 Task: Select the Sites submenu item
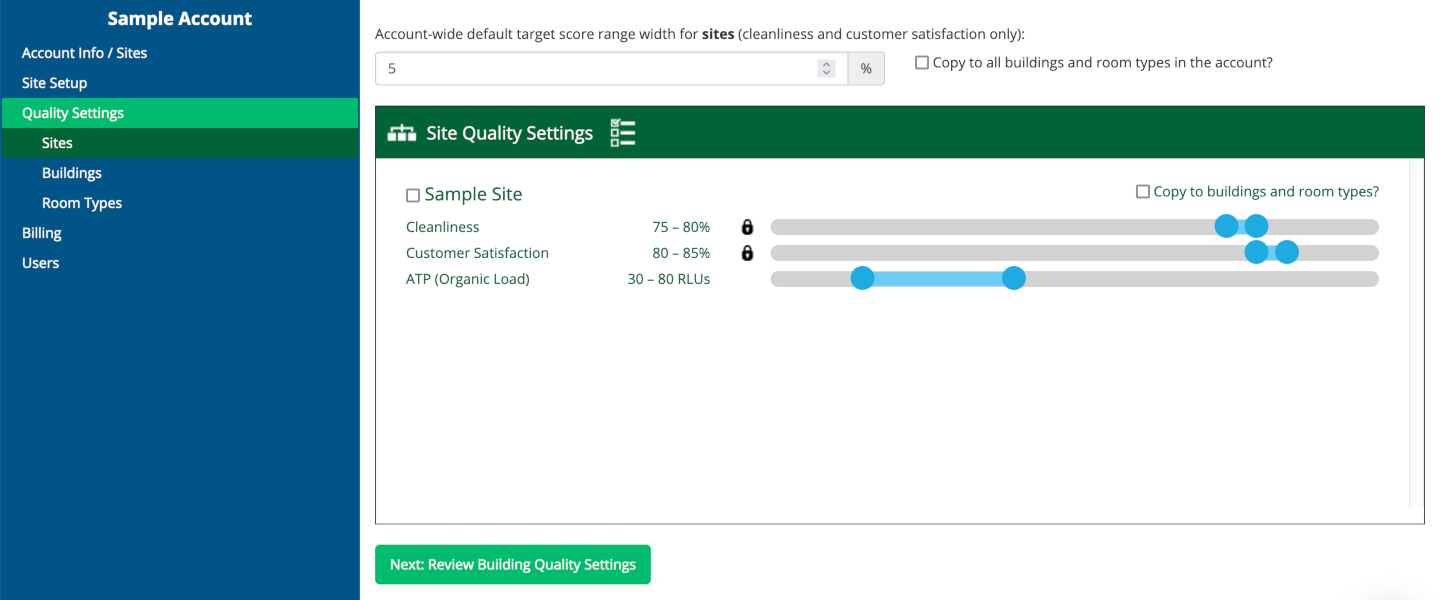pyautogui.click(x=57, y=143)
